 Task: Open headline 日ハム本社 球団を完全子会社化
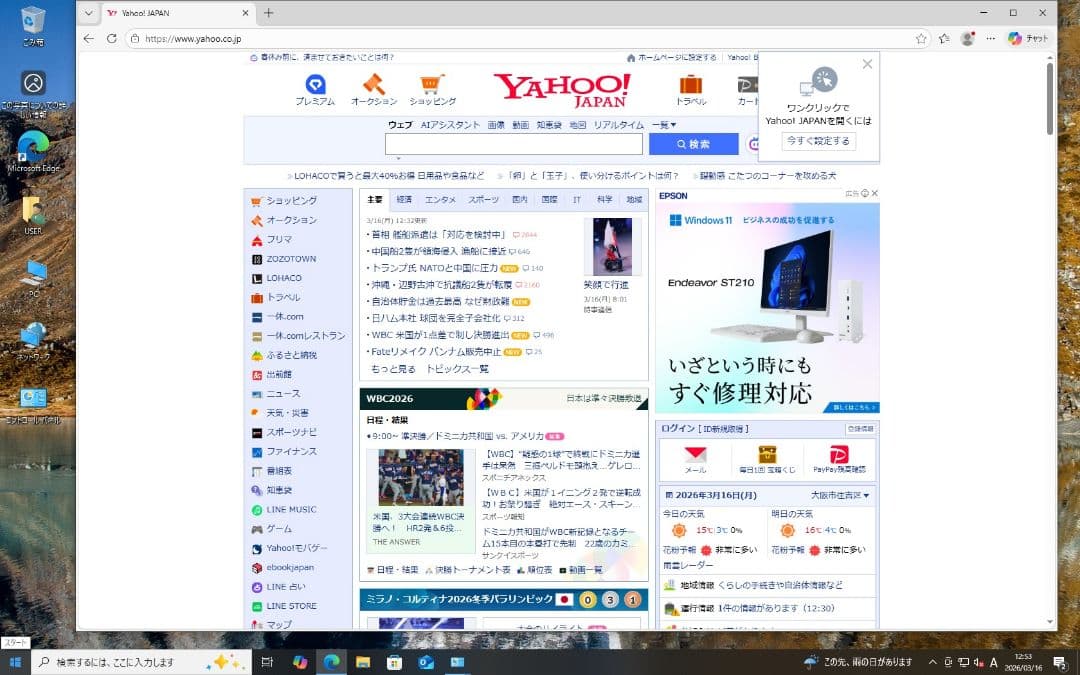click(436, 318)
